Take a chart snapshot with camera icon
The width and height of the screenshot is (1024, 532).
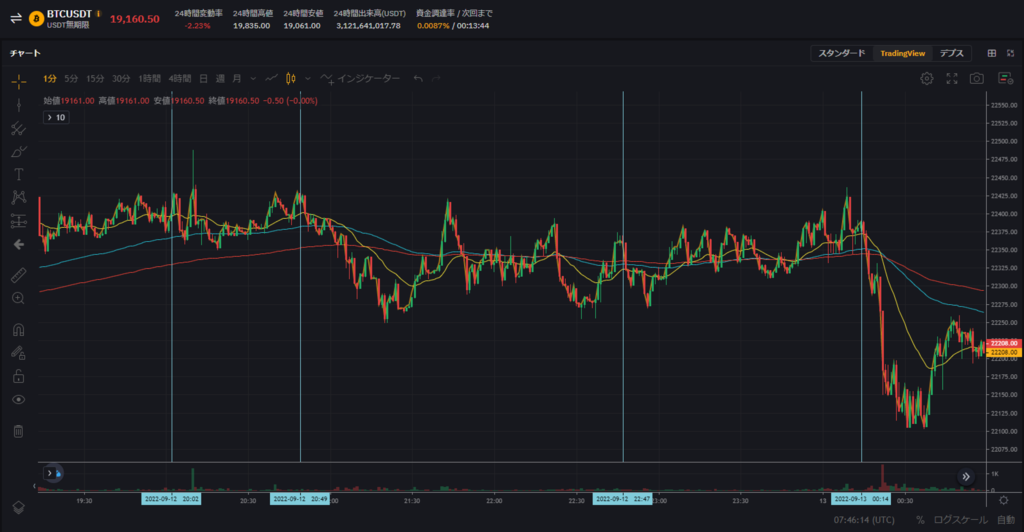point(976,78)
